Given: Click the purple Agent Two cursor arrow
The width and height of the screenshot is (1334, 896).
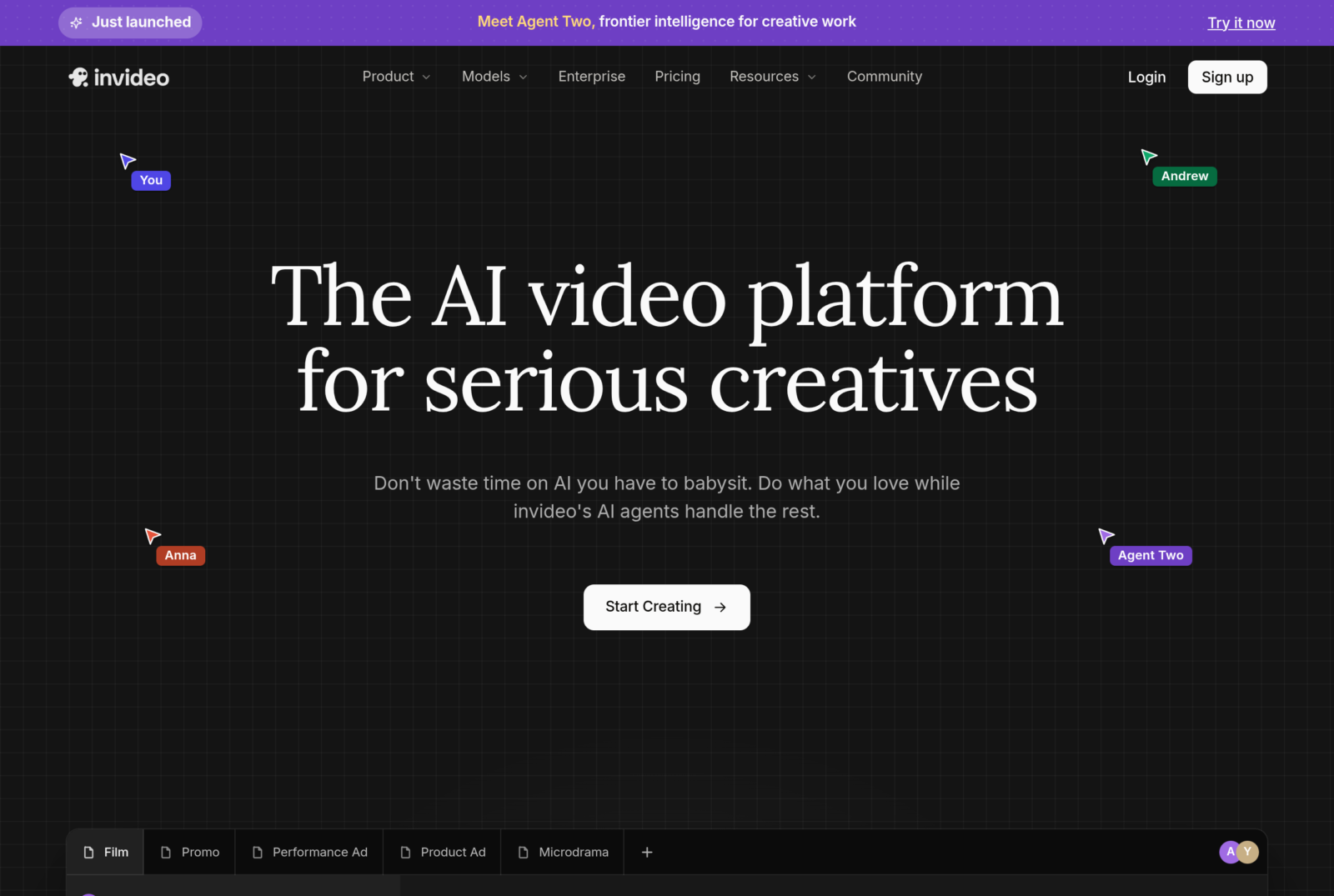Looking at the screenshot, I should 1106,535.
